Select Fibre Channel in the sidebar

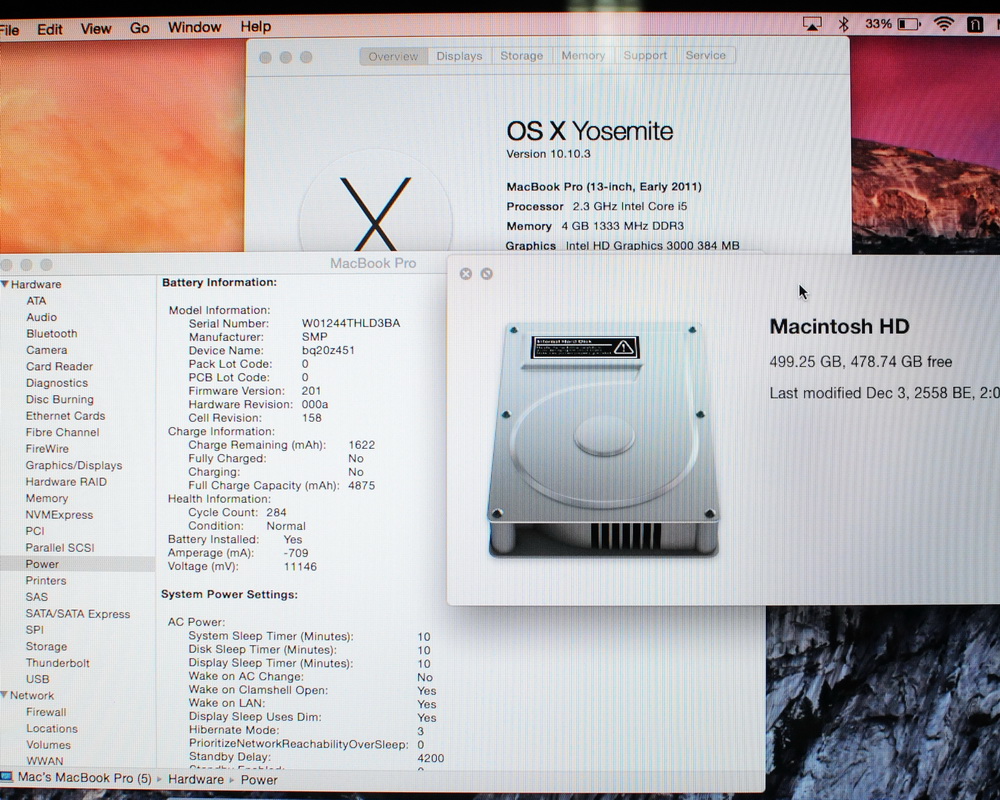[x=62, y=433]
